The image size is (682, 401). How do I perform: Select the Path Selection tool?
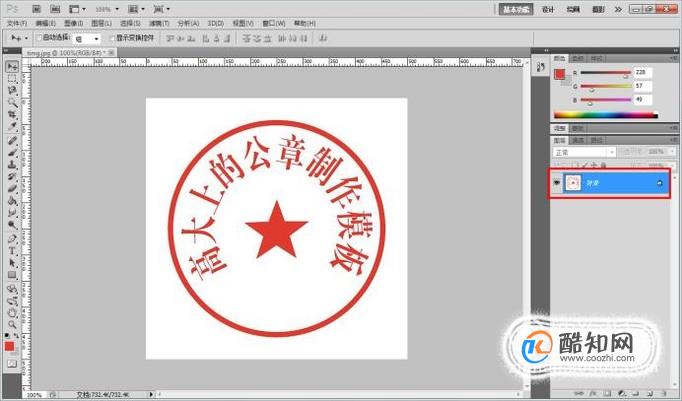click(12, 264)
